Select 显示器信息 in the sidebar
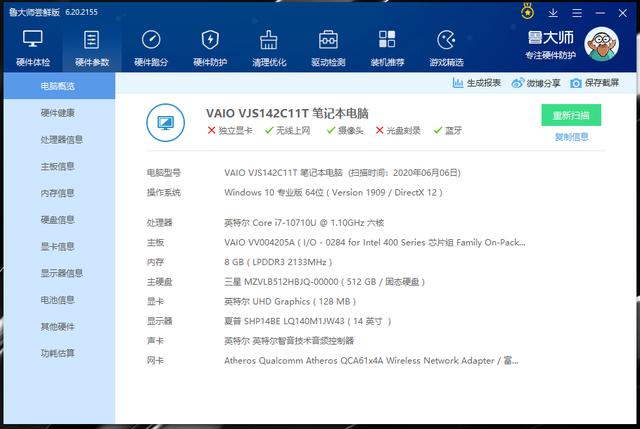The height and width of the screenshot is (429, 640). (x=59, y=273)
